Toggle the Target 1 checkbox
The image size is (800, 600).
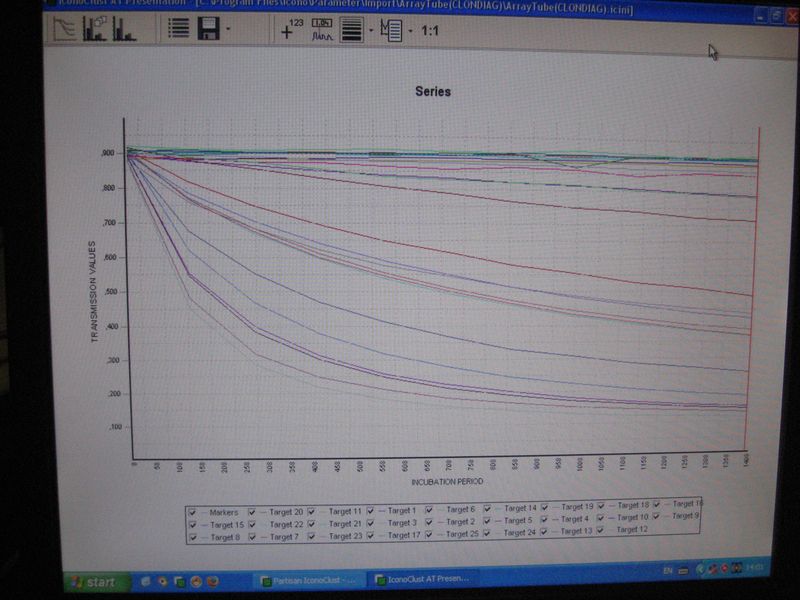(x=370, y=511)
